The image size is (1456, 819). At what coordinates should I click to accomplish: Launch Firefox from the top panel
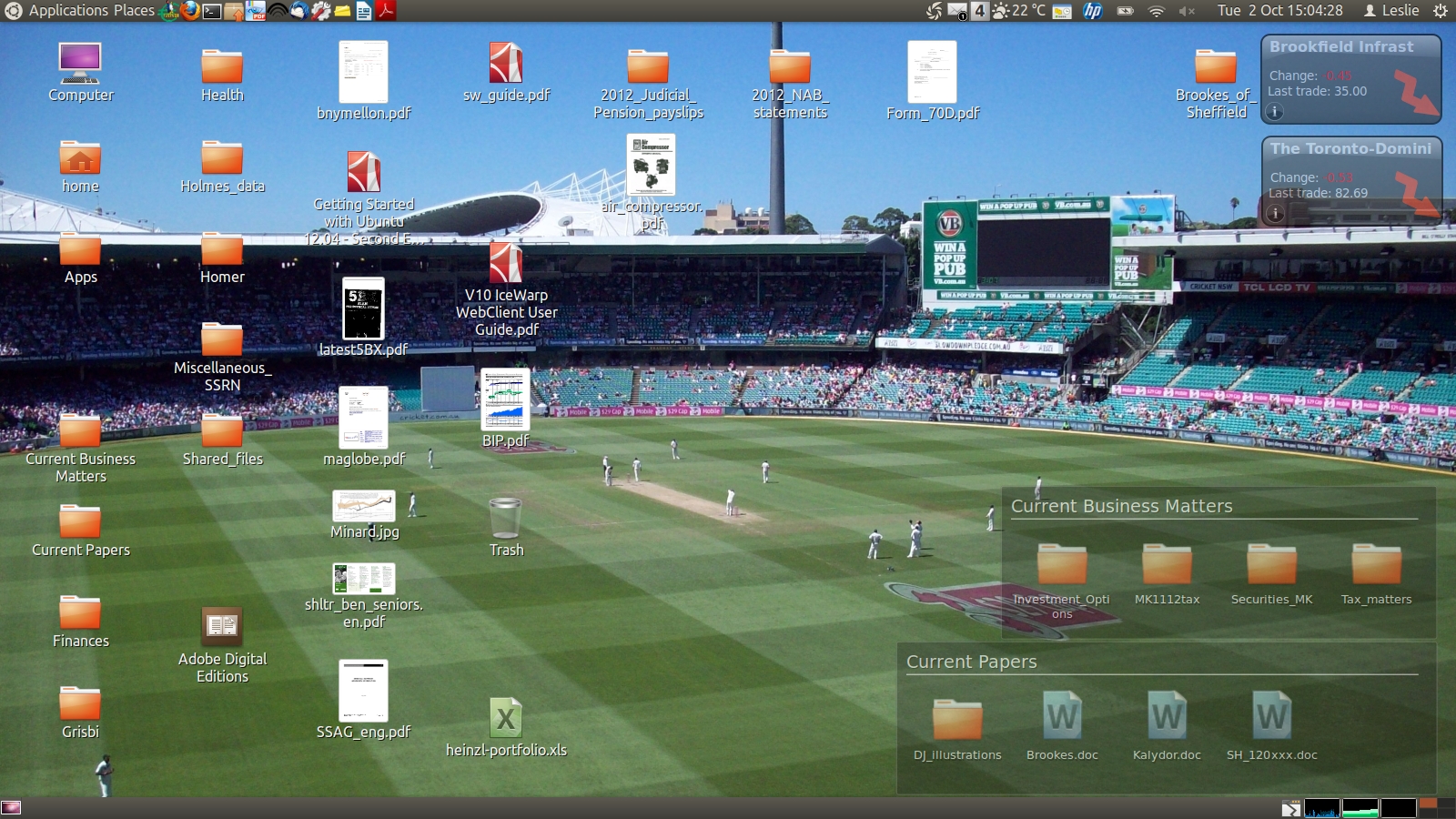pyautogui.click(x=190, y=11)
